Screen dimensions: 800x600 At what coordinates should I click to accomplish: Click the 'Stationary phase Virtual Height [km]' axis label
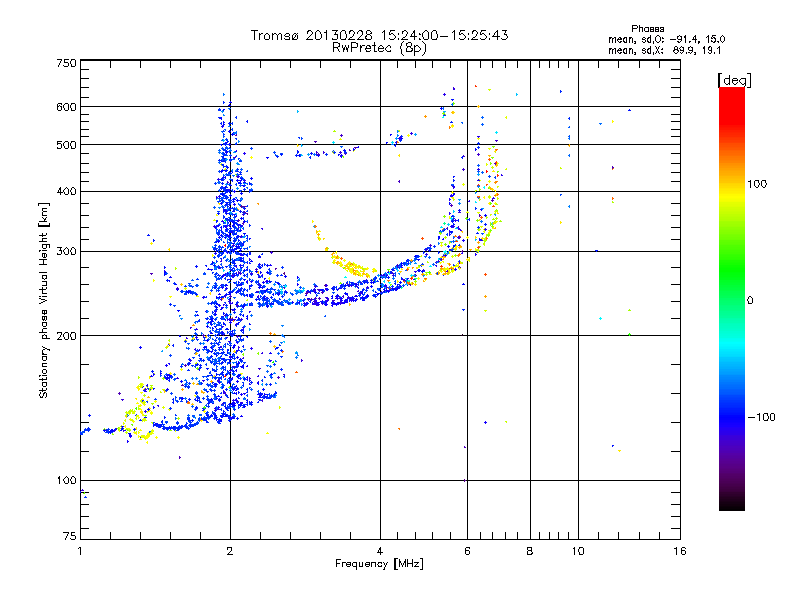43,301
